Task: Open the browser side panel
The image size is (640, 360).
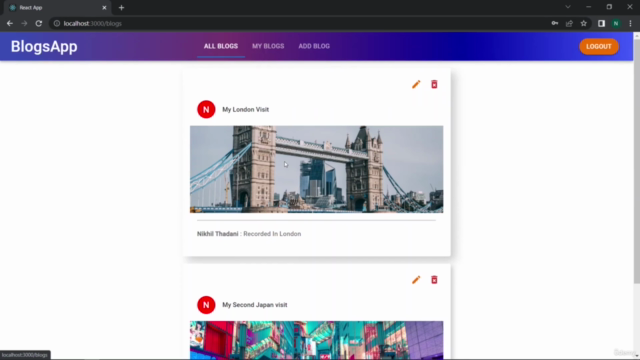Action: tap(601, 24)
